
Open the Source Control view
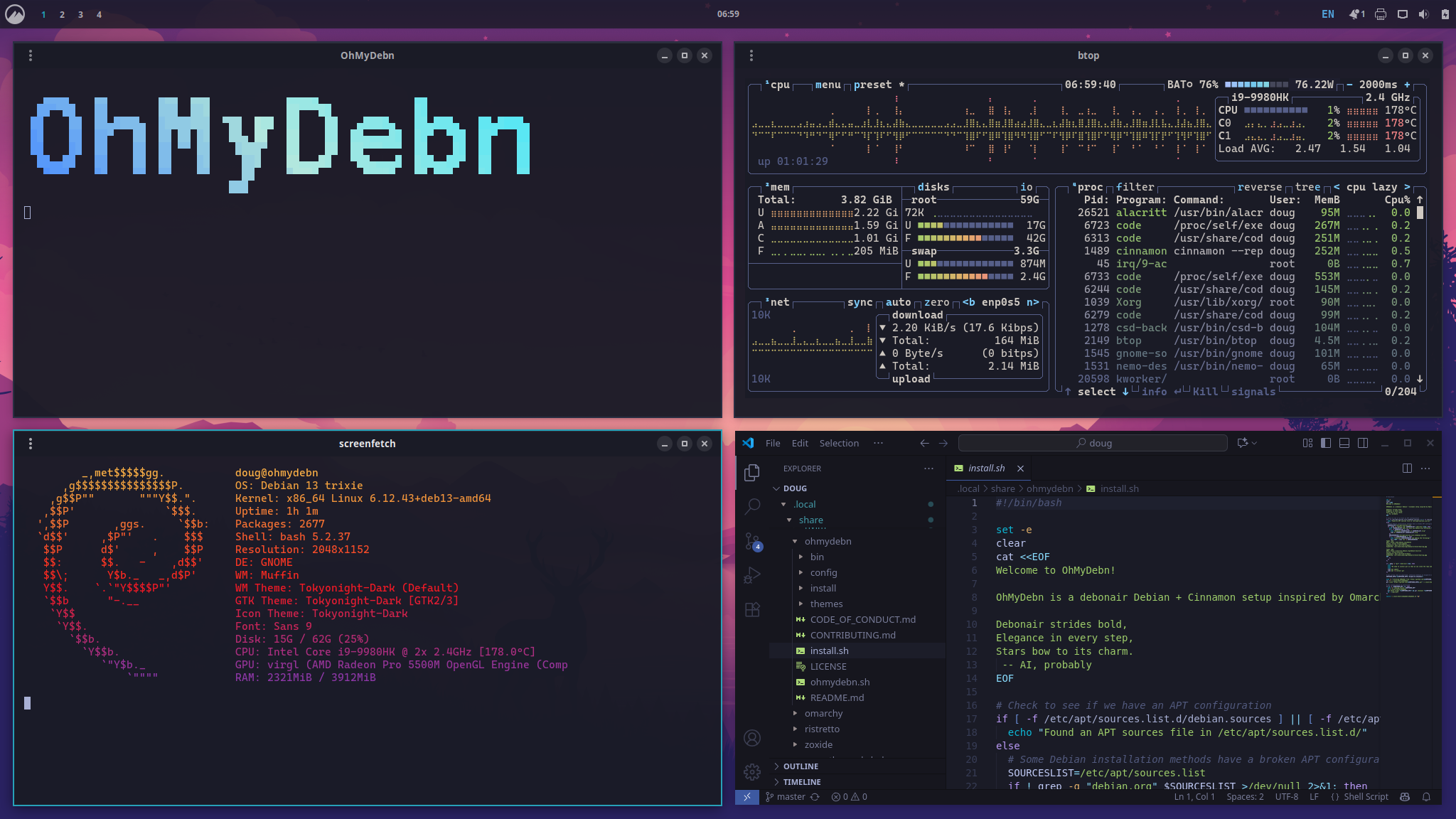(x=752, y=541)
